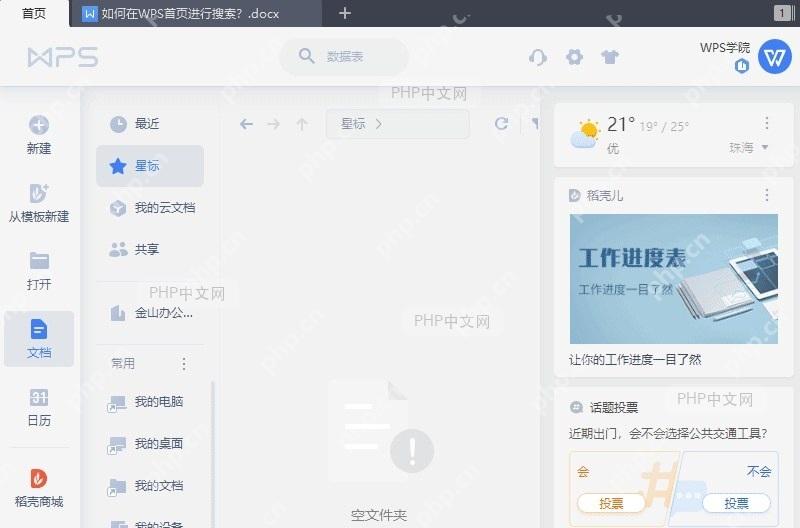Click the 空文件夹 empty folder label
This screenshot has height=528, width=800.
point(379,515)
